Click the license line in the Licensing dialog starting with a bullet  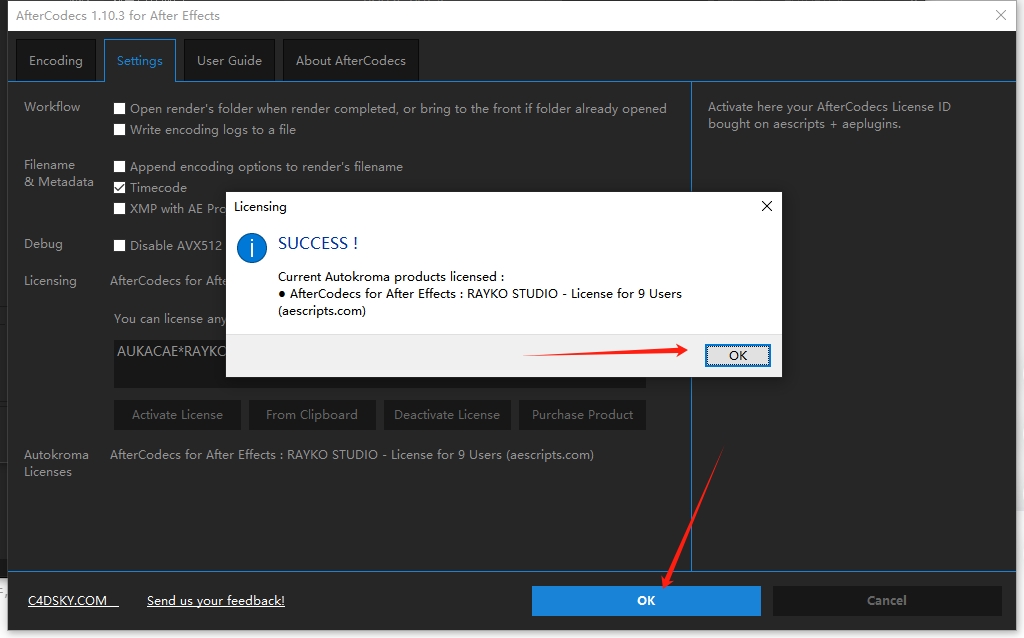[x=480, y=294]
